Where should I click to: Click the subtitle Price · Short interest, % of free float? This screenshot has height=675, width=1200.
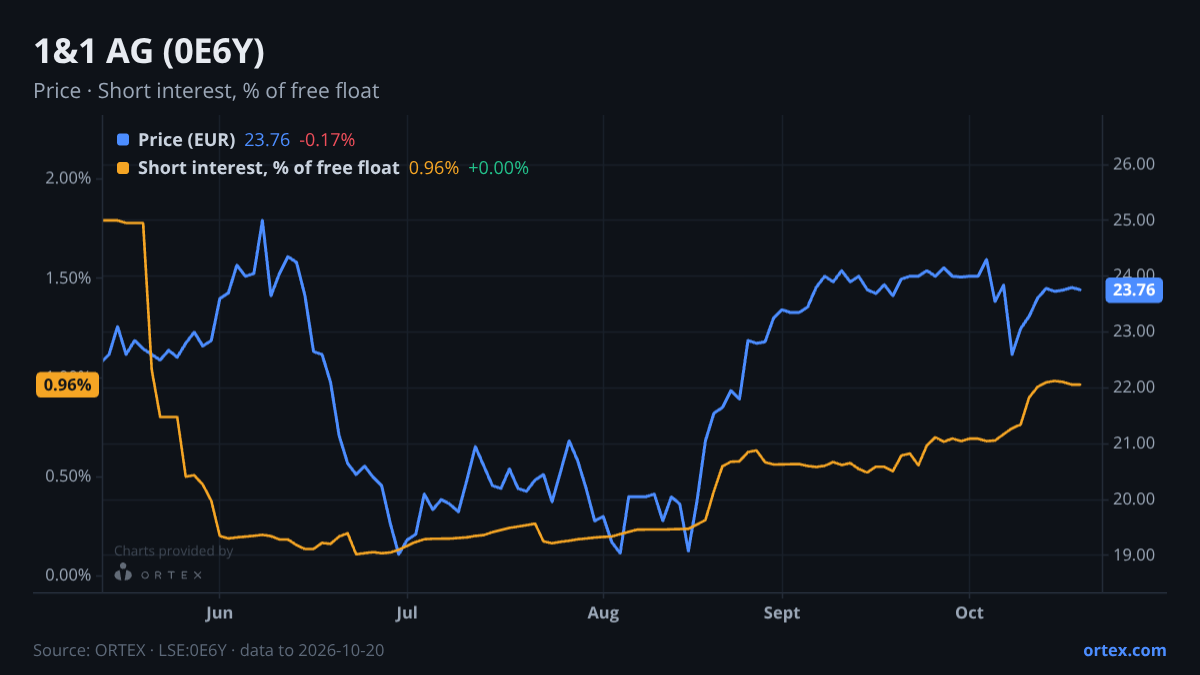[206, 91]
